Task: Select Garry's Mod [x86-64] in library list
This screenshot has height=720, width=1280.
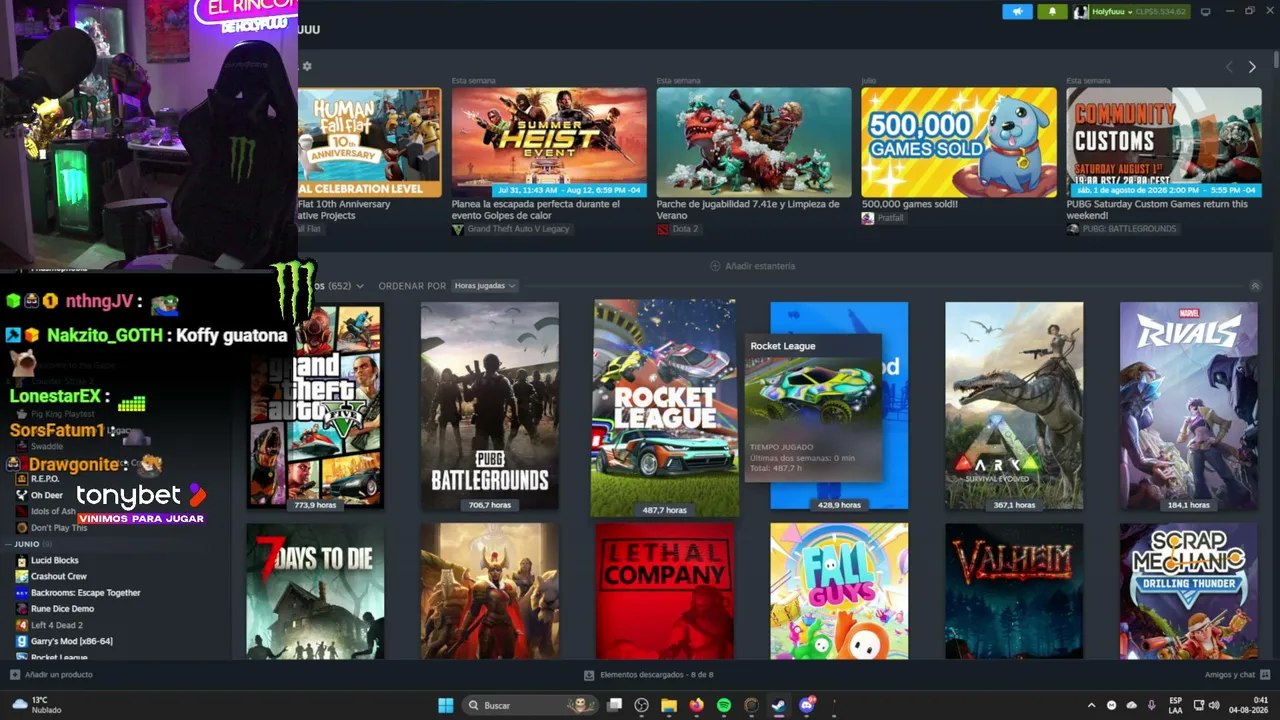Action: [71, 641]
